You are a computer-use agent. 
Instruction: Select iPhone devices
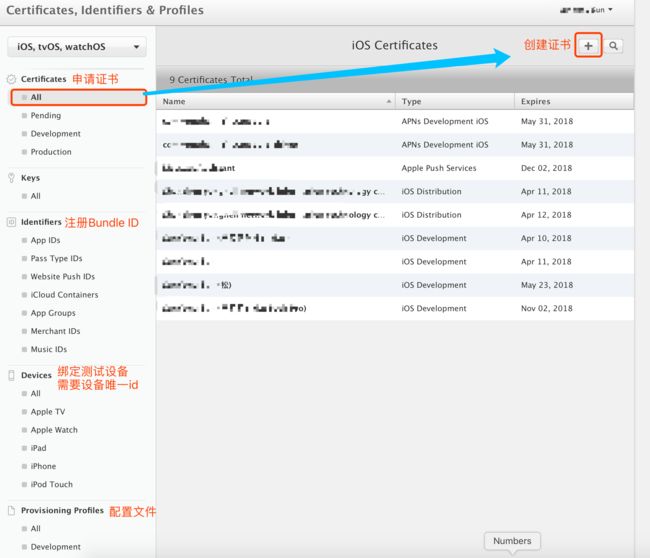click(x=43, y=466)
